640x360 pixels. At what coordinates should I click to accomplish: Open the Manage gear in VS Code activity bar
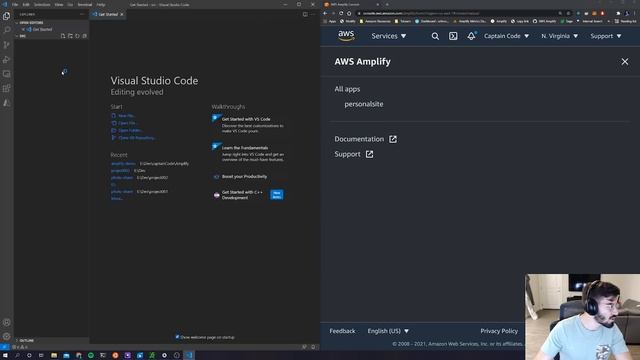click(7, 336)
